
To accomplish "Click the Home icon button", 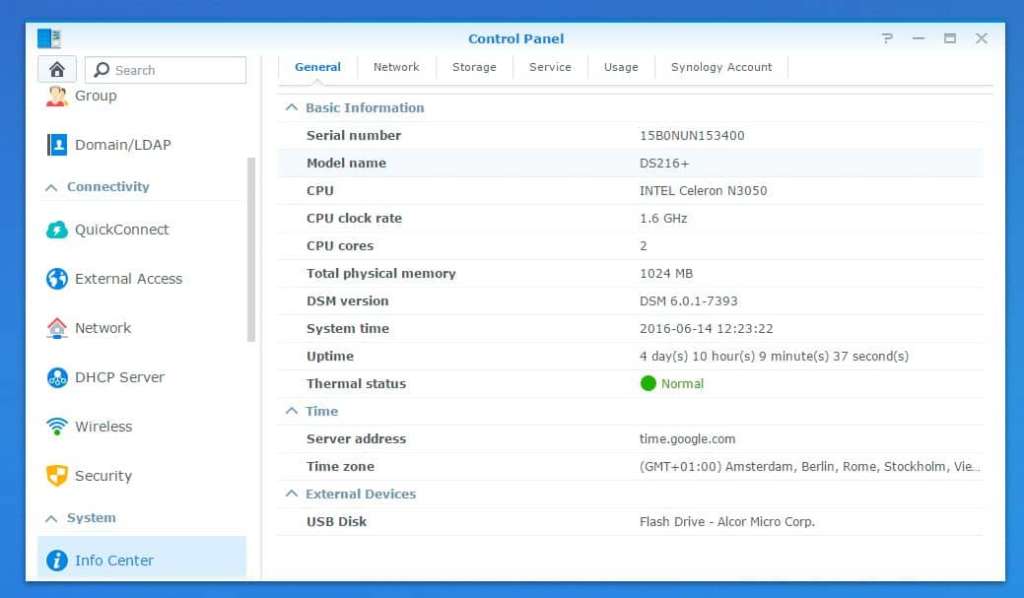I will pyautogui.click(x=57, y=70).
